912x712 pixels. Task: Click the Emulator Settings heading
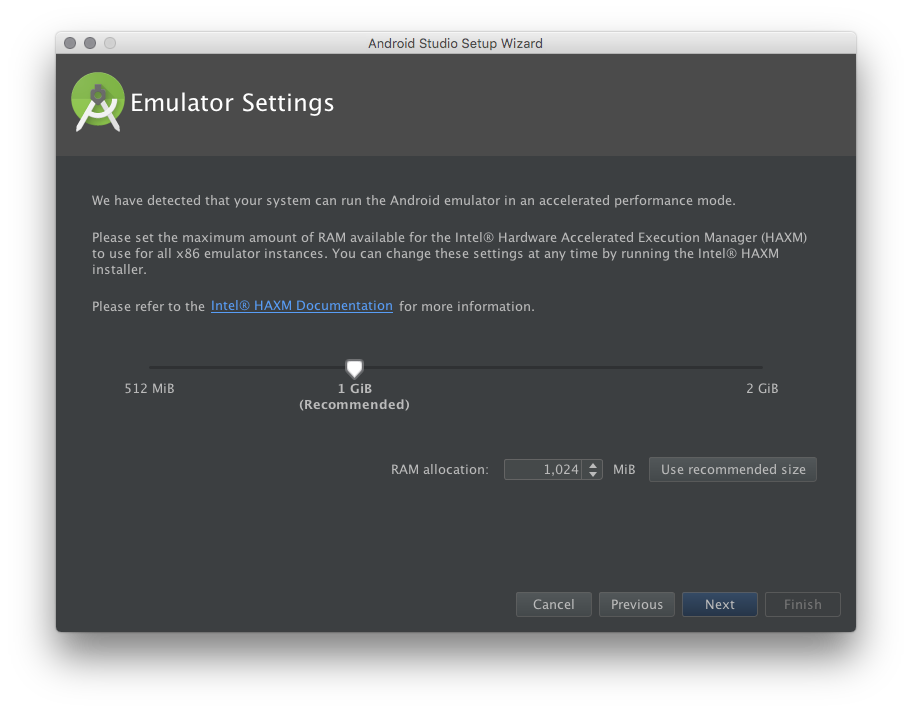pos(232,103)
